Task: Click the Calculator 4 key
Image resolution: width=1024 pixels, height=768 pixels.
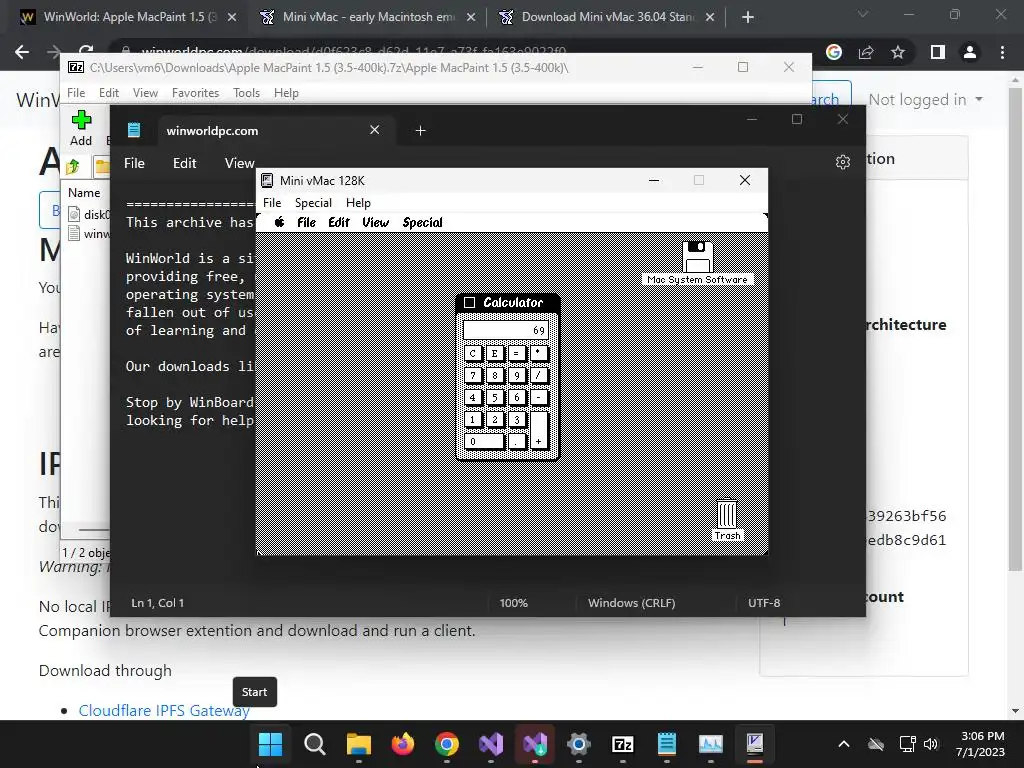Action: (473, 397)
